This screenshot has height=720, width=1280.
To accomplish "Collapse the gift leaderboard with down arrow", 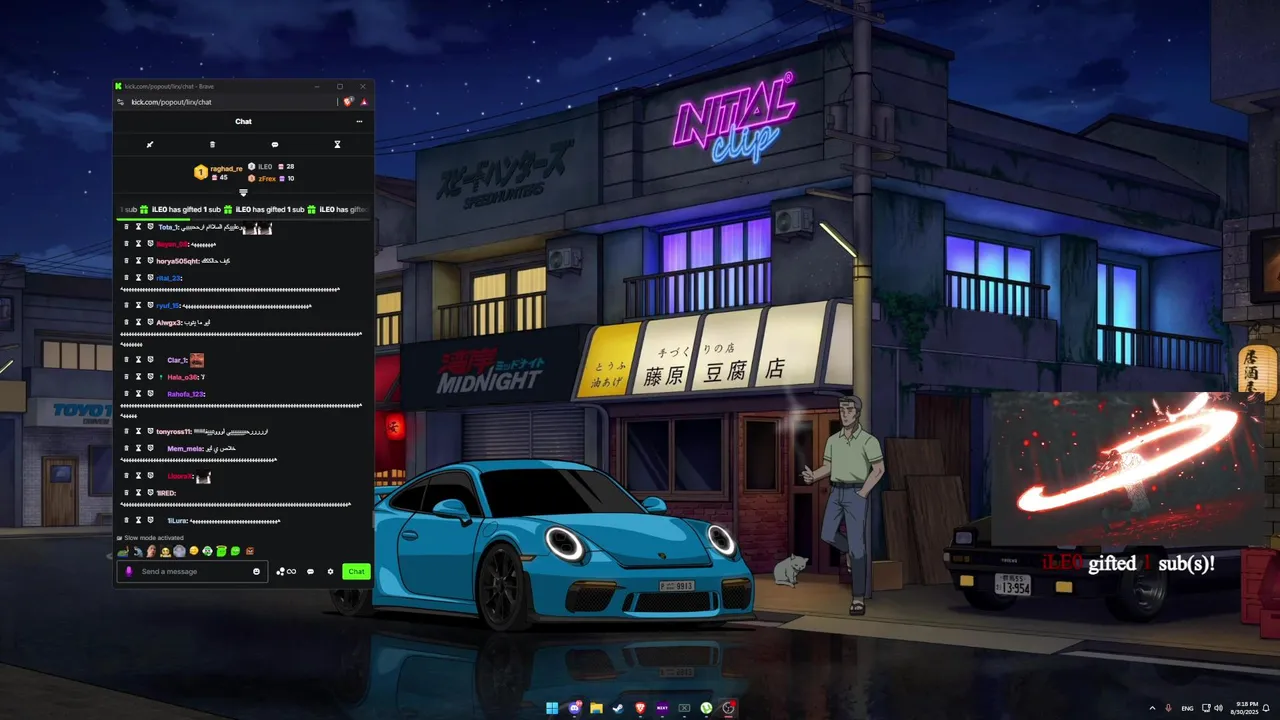I will (243, 192).
